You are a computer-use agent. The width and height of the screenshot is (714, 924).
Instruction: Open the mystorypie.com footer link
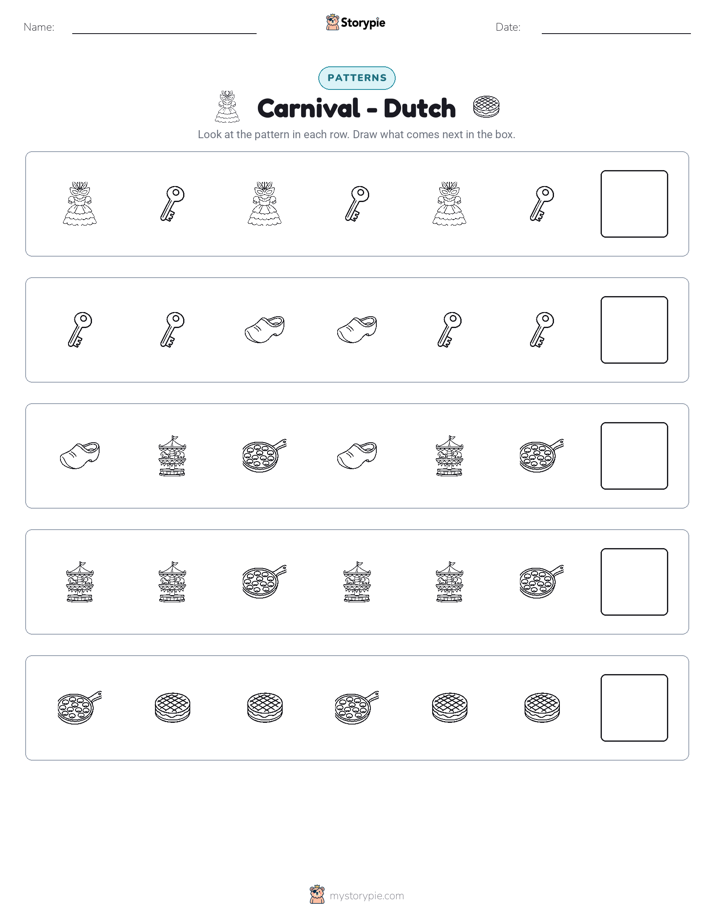tap(366, 896)
